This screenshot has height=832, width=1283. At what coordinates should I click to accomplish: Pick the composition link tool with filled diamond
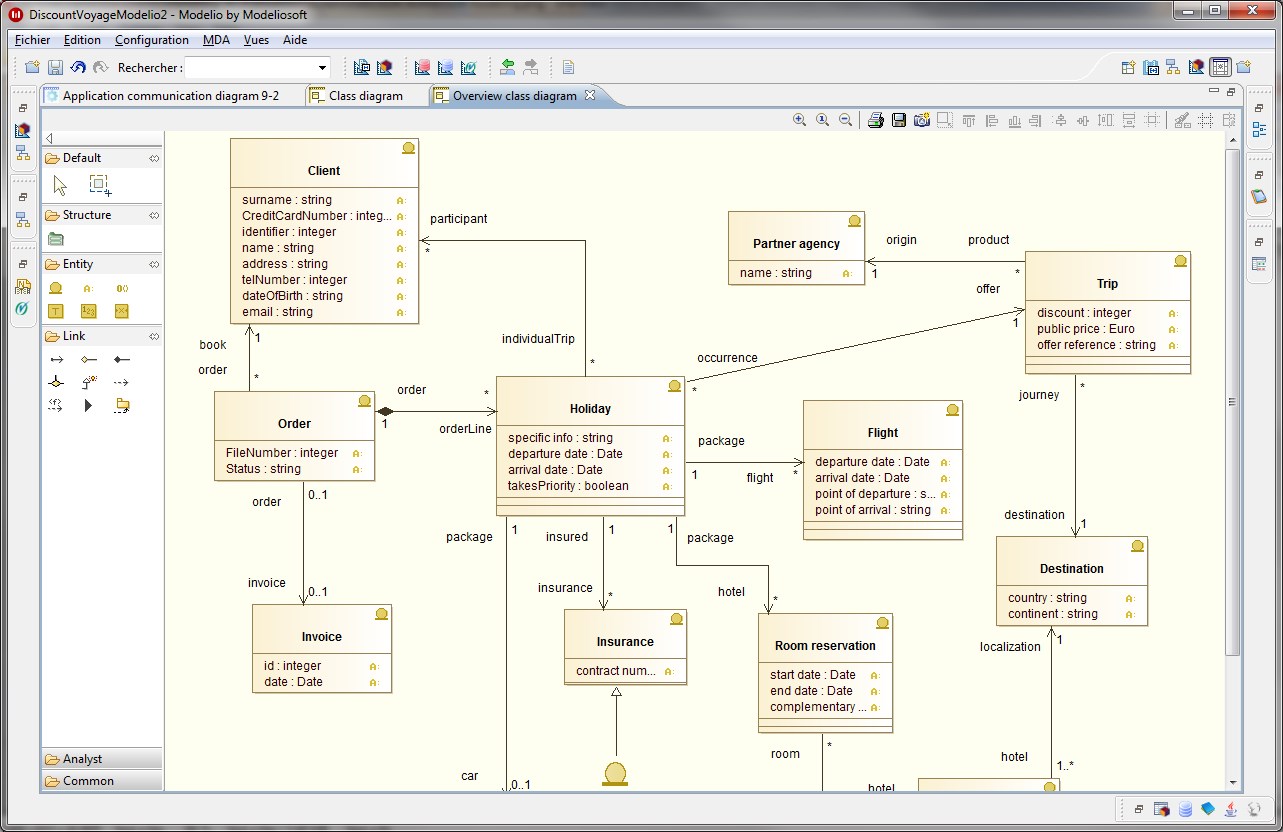121,359
